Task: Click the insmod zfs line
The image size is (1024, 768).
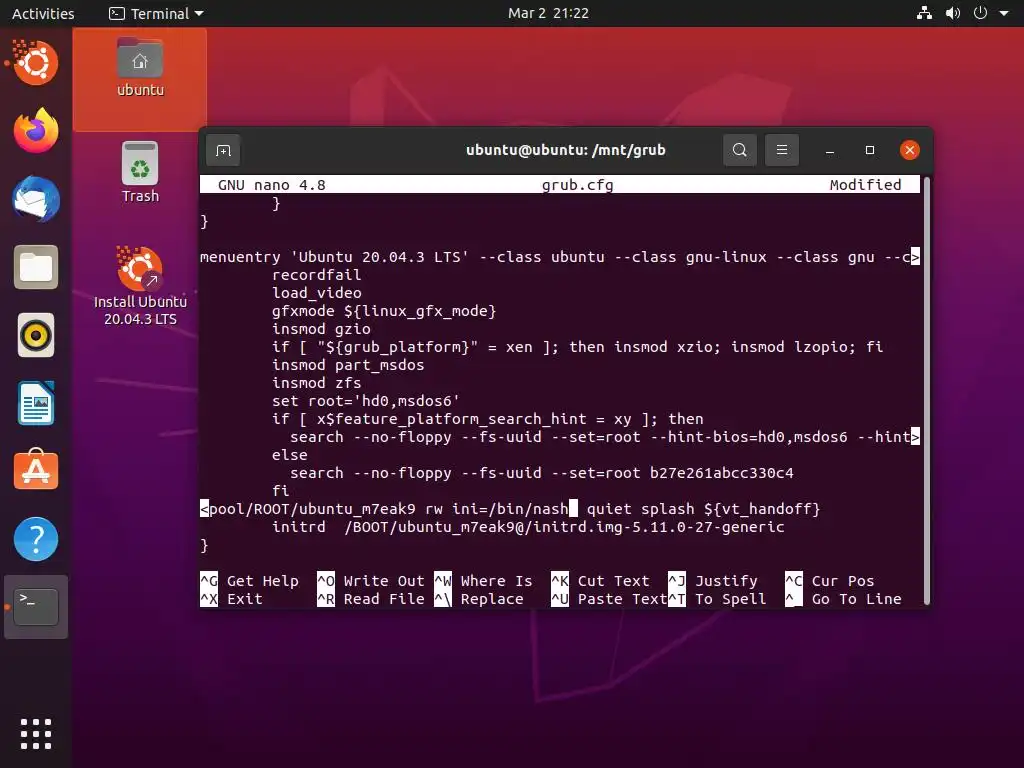Action: click(317, 383)
